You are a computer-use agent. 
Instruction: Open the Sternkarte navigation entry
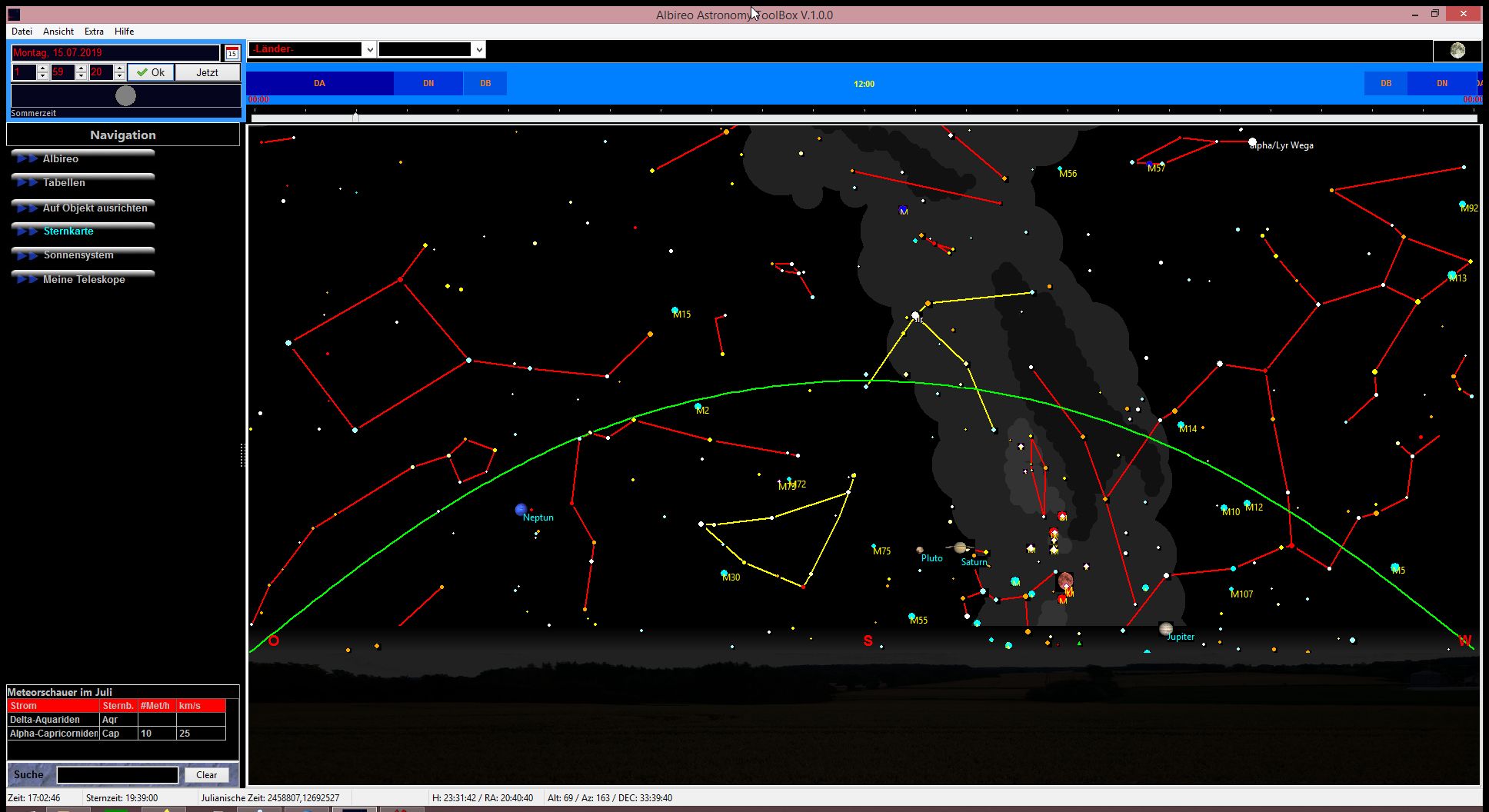pos(68,231)
